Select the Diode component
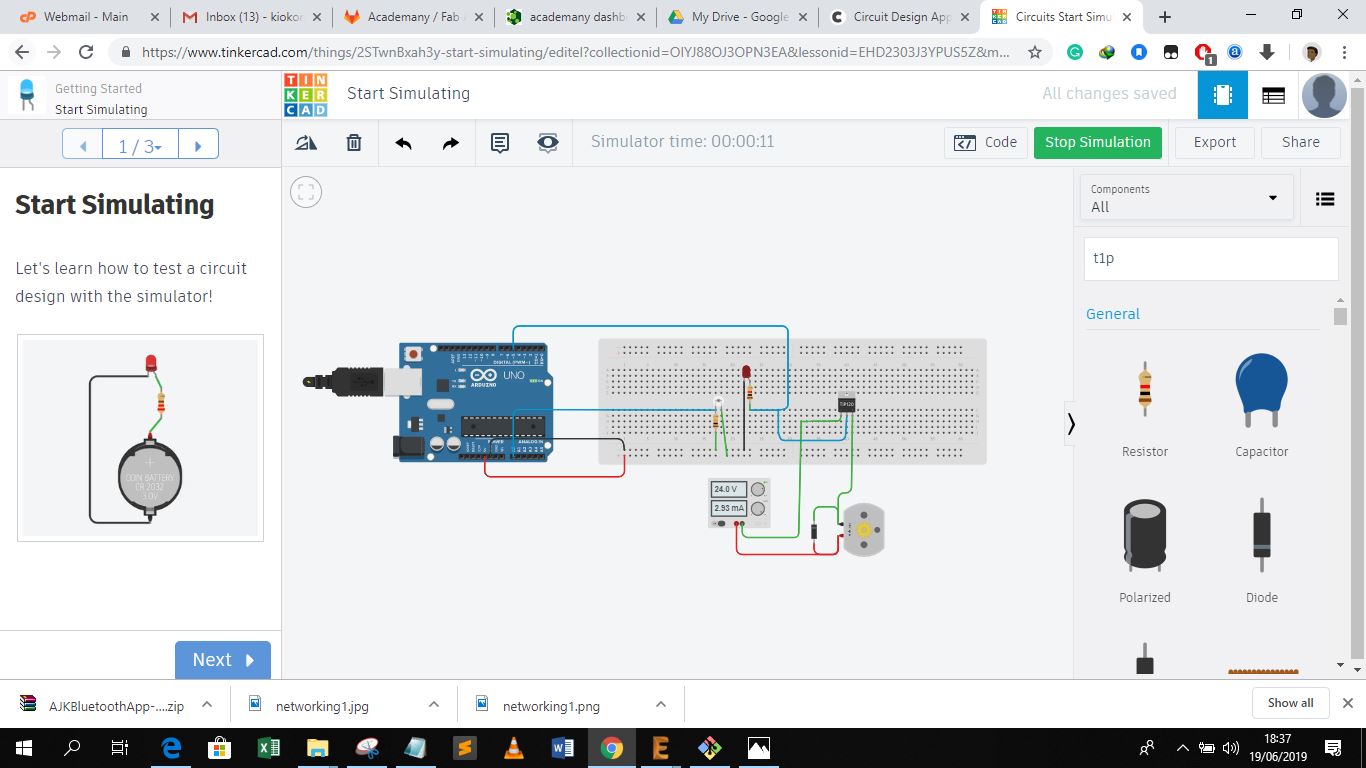 point(1261,550)
